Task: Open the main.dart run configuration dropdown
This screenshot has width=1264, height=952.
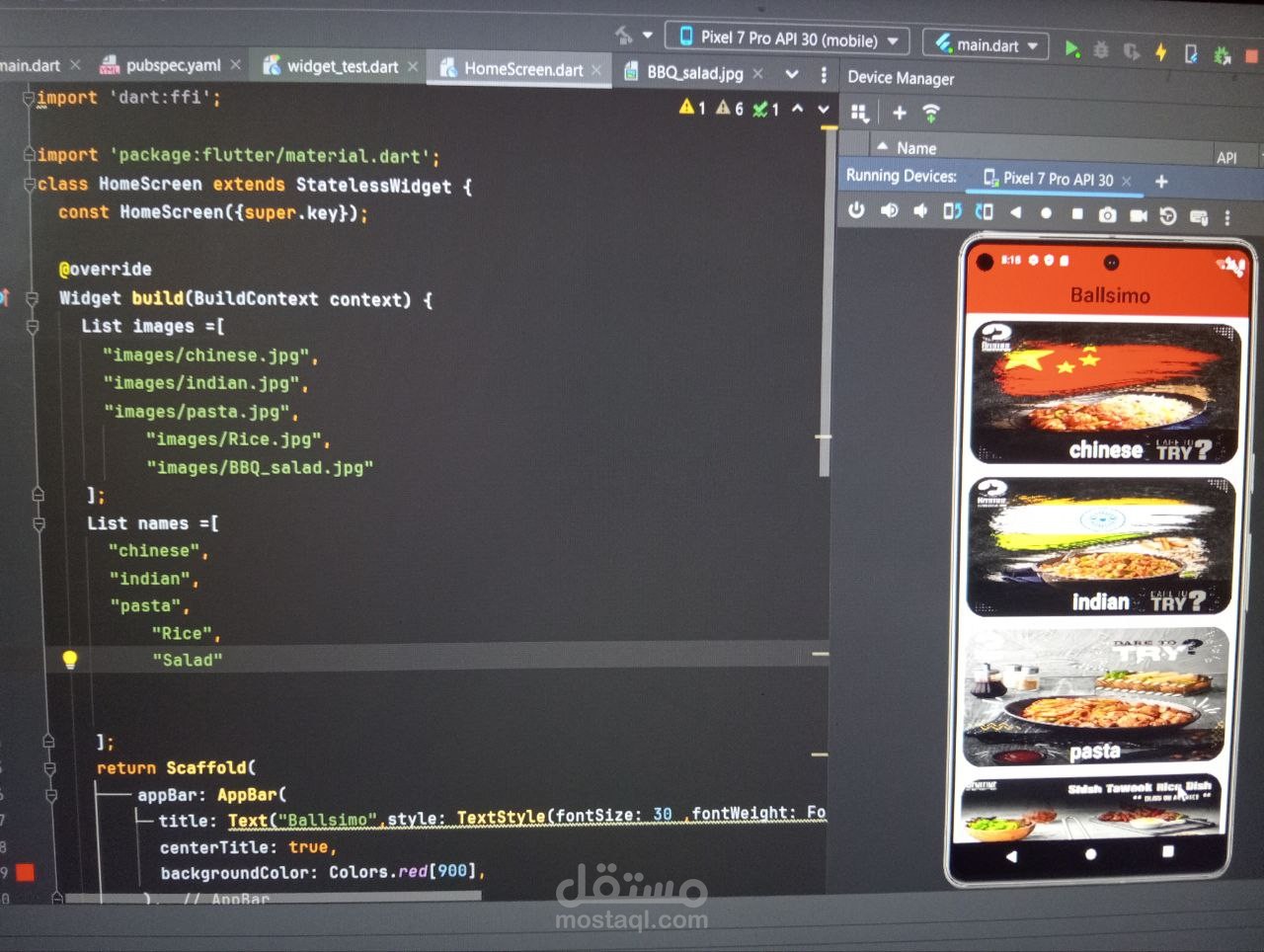Action: click(x=986, y=44)
